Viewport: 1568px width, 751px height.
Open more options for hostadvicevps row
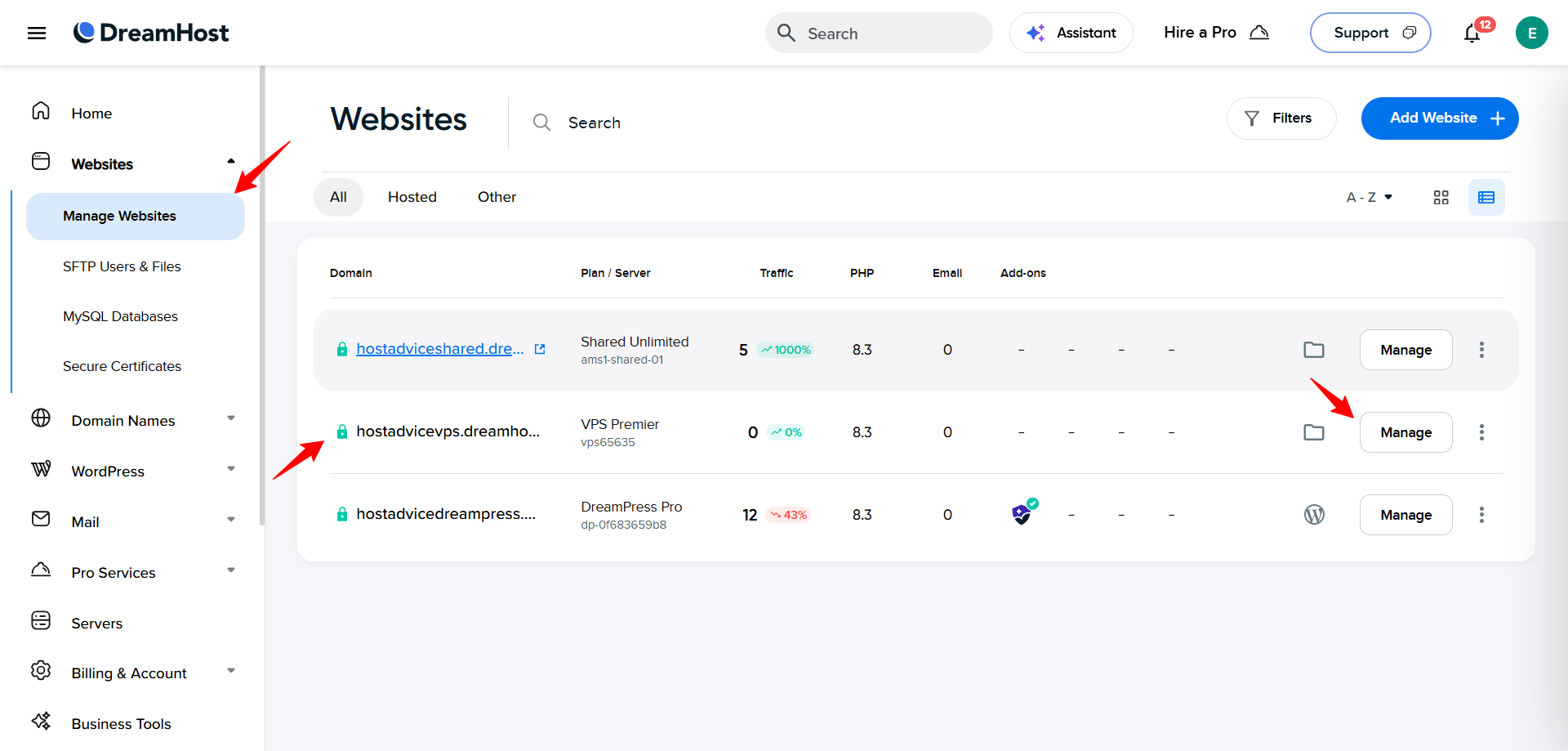(1481, 432)
